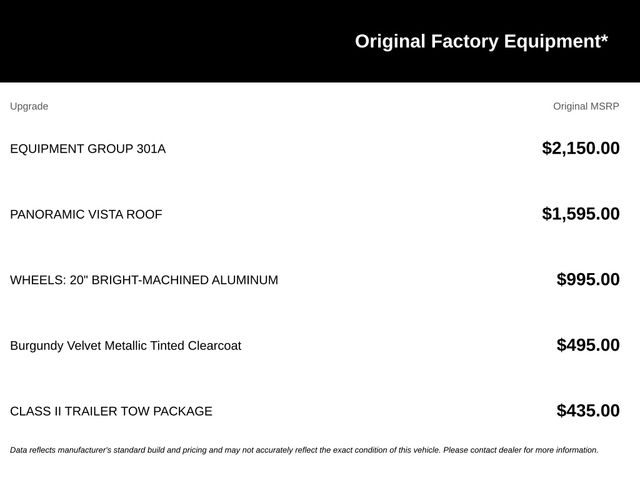Click the asterisk after Equipment title
This screenshot has height=480, width=640.
(x=604, y=38)
